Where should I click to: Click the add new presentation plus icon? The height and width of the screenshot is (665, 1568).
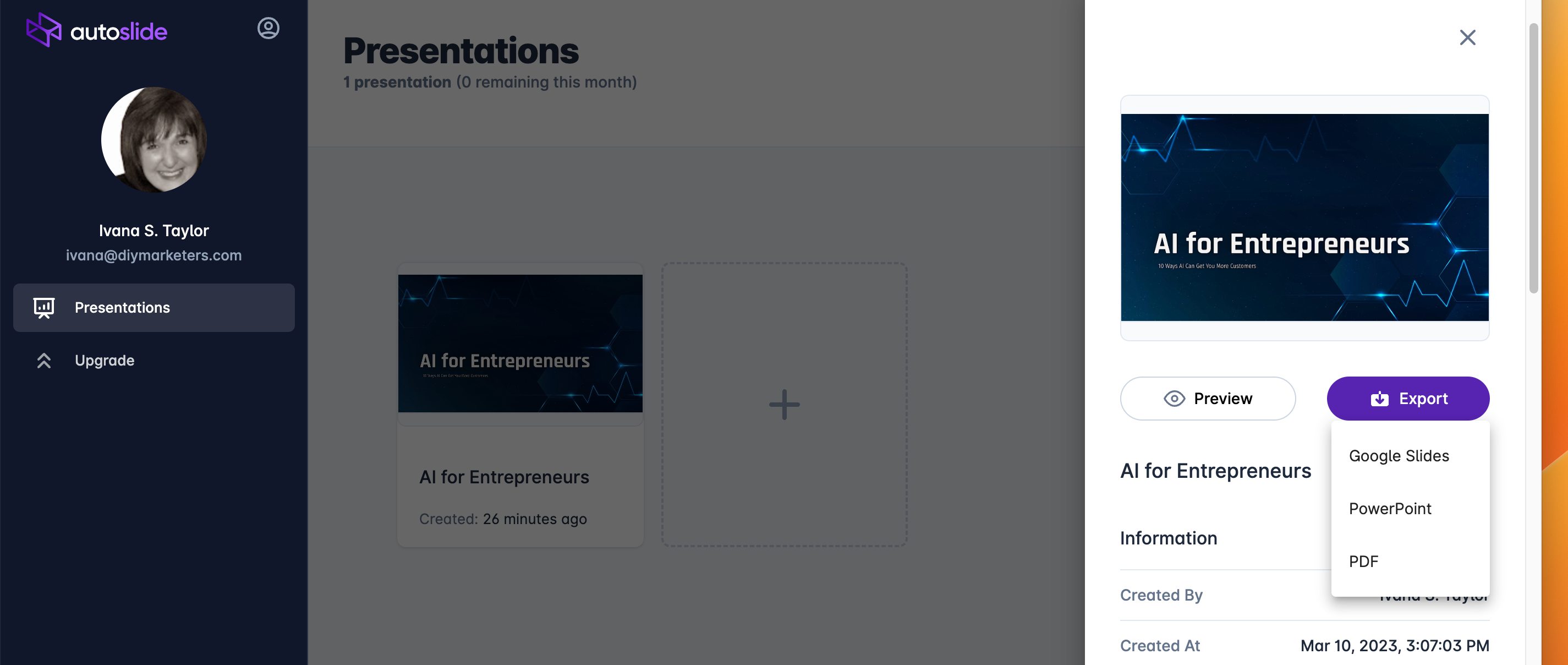(785, 404)
